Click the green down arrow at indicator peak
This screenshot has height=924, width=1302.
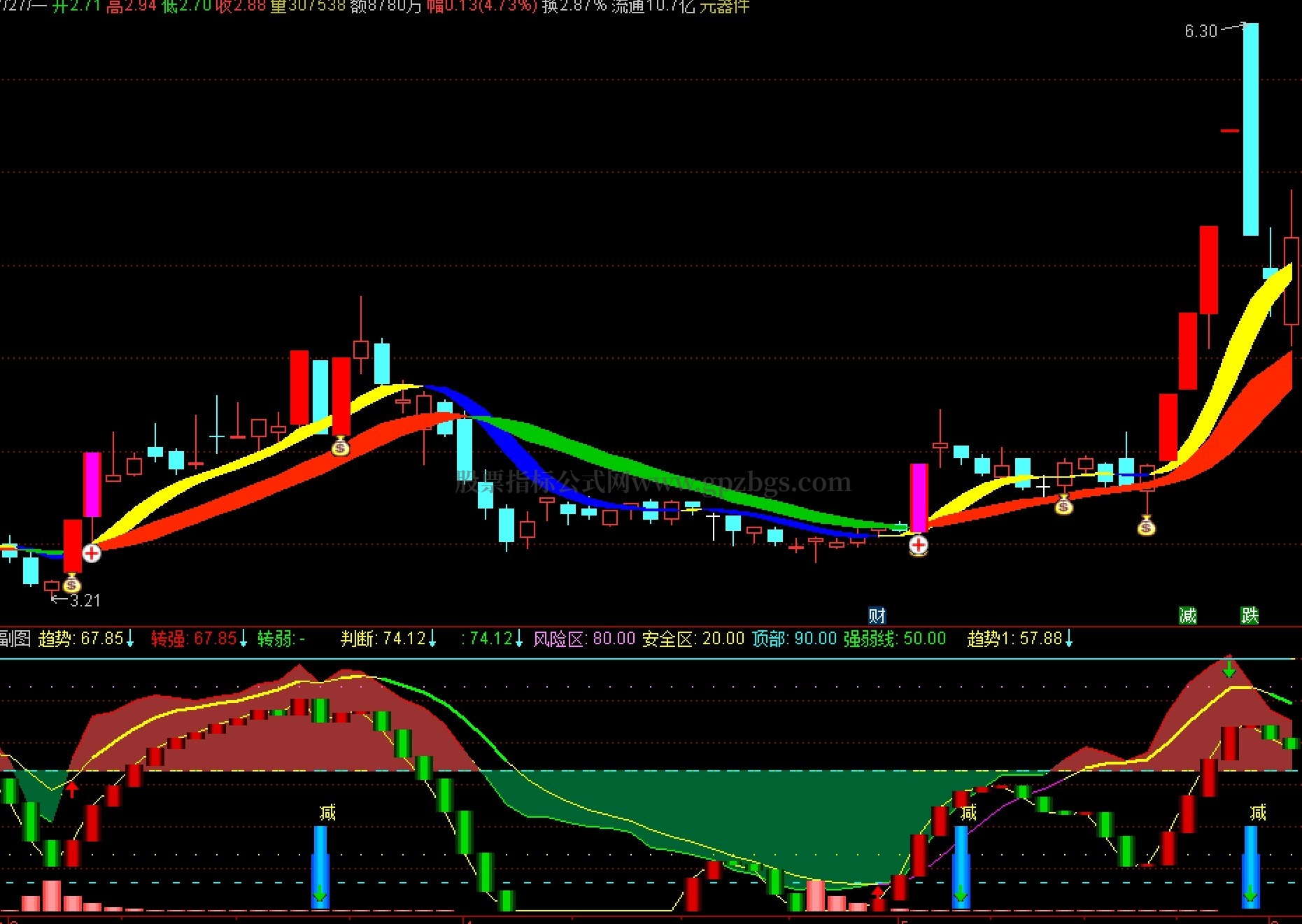pyautogui.click(x=1229, y=670)
